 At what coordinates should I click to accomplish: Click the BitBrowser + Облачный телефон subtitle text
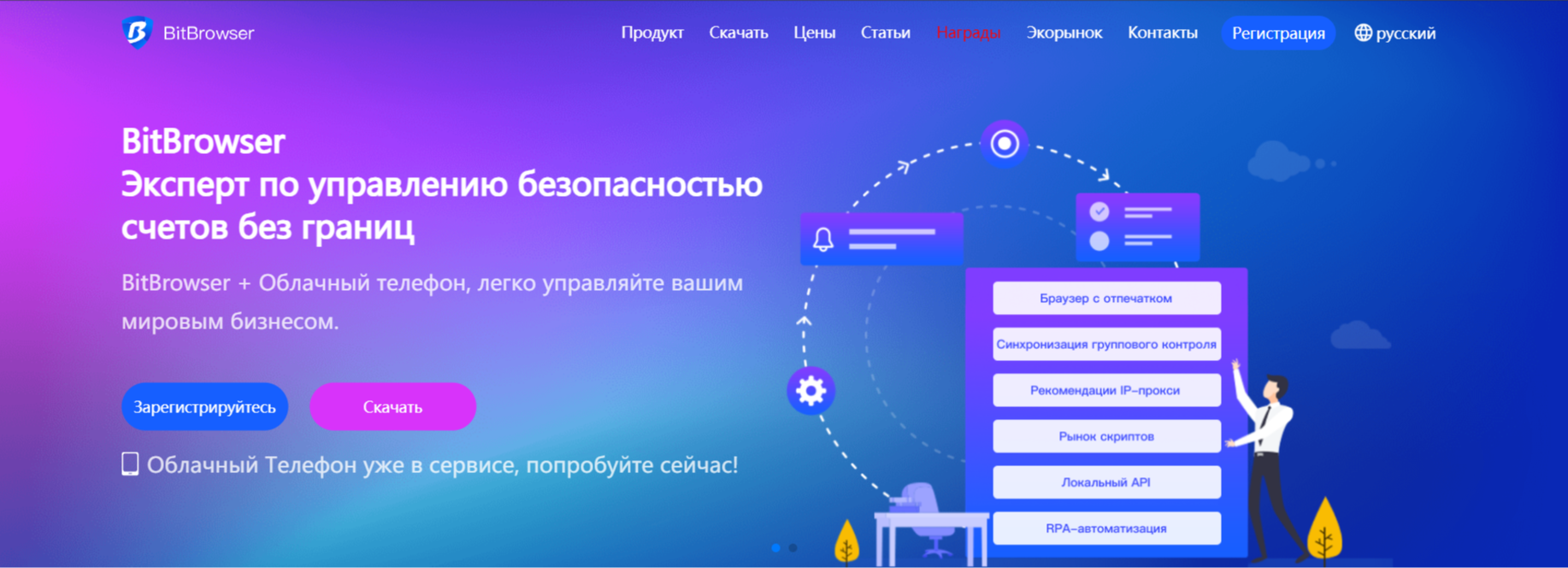tap(432, 302)
